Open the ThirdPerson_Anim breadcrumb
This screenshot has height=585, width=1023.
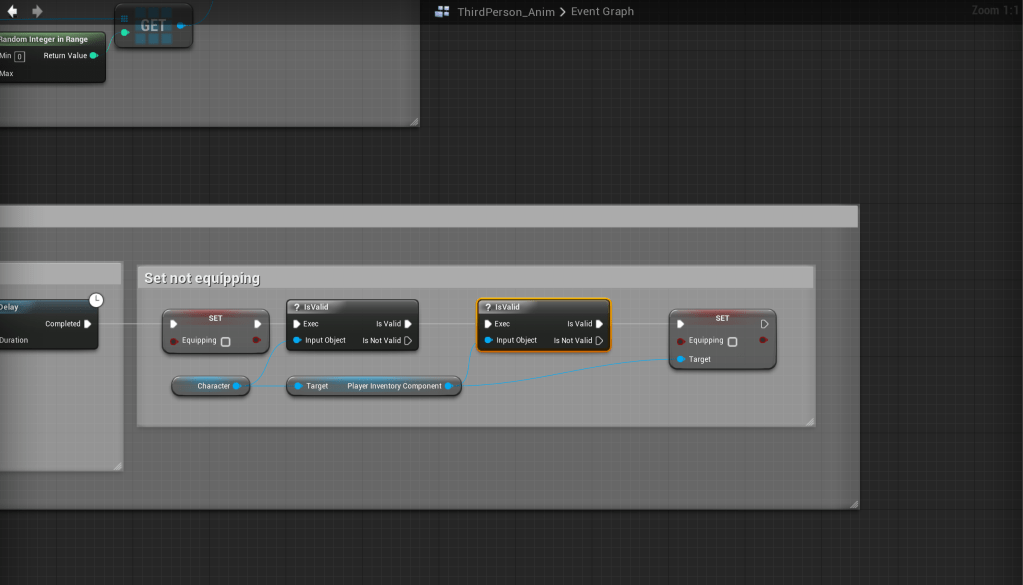tap(506, 12)
